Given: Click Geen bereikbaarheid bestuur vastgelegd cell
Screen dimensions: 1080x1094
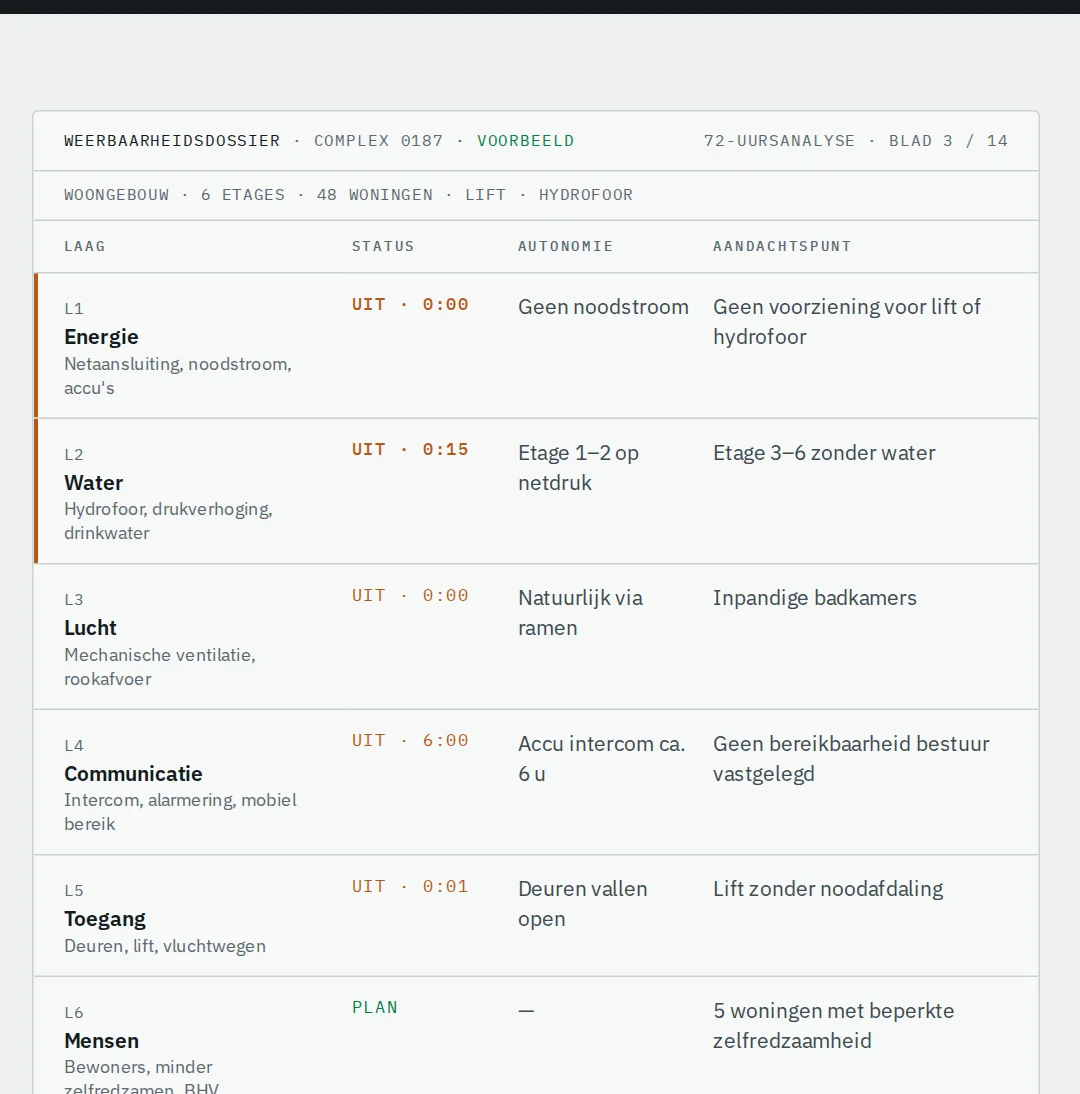Looking at the screenshot, I should (851, 758).
